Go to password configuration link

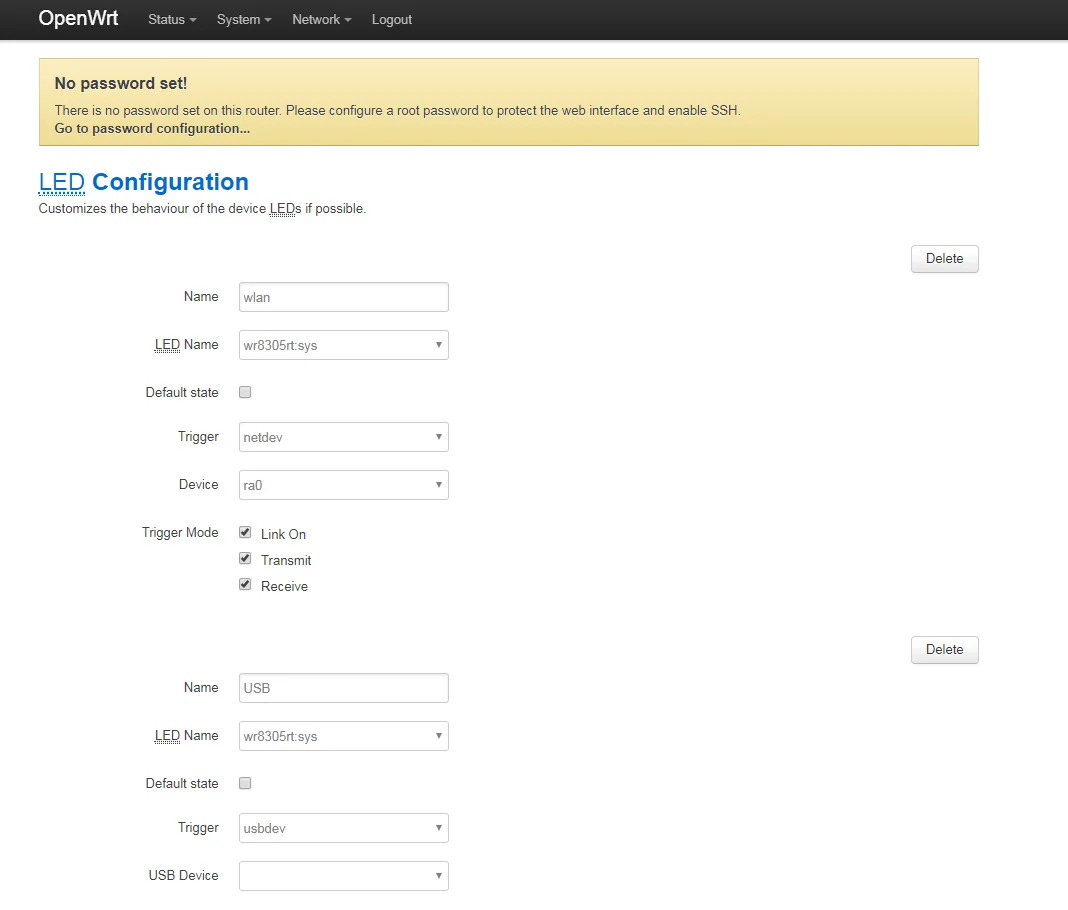[x=152, y=129]
